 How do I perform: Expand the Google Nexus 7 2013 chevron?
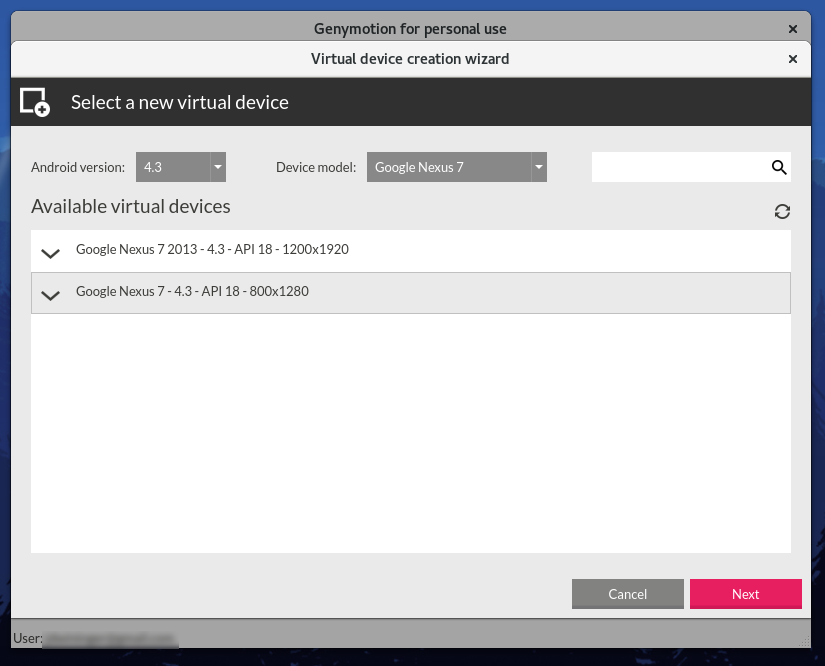pyautogui.click(x=51, y=254)
